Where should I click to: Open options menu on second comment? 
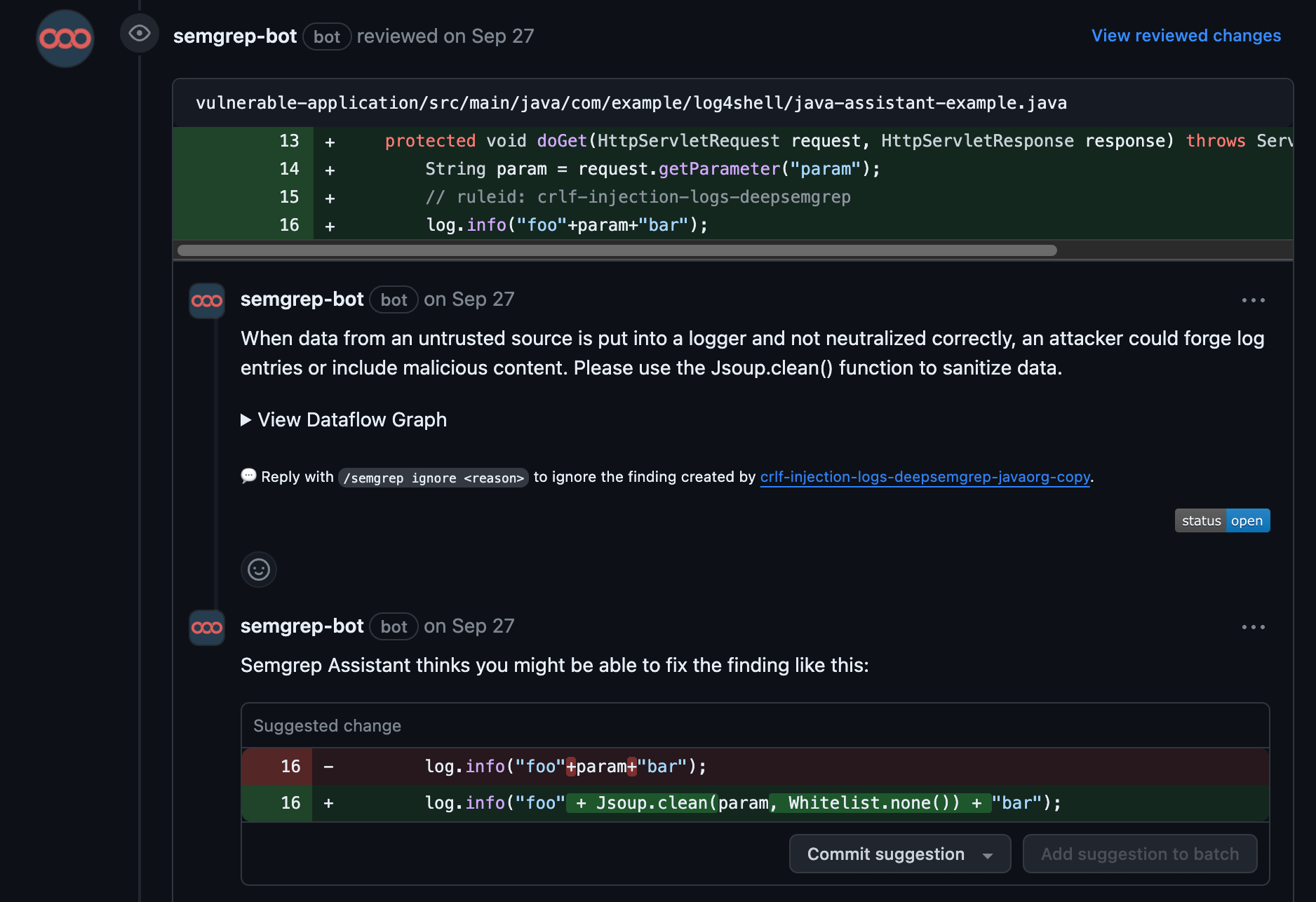click(x=1253, y=627)
